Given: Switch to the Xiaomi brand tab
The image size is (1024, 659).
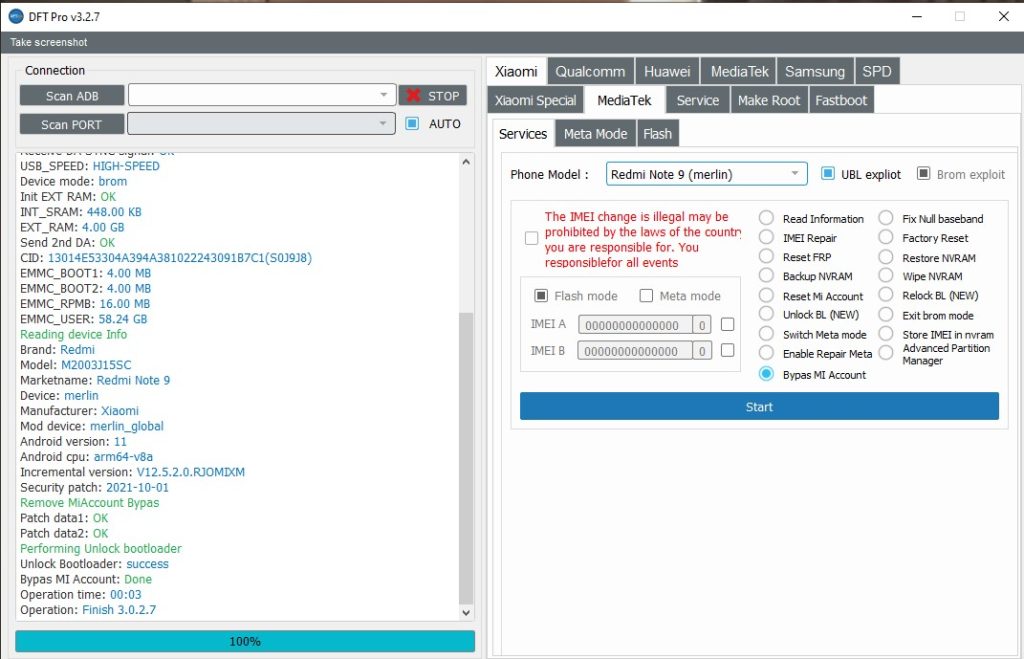Looking at the screenshot, I should pos(516,71).
